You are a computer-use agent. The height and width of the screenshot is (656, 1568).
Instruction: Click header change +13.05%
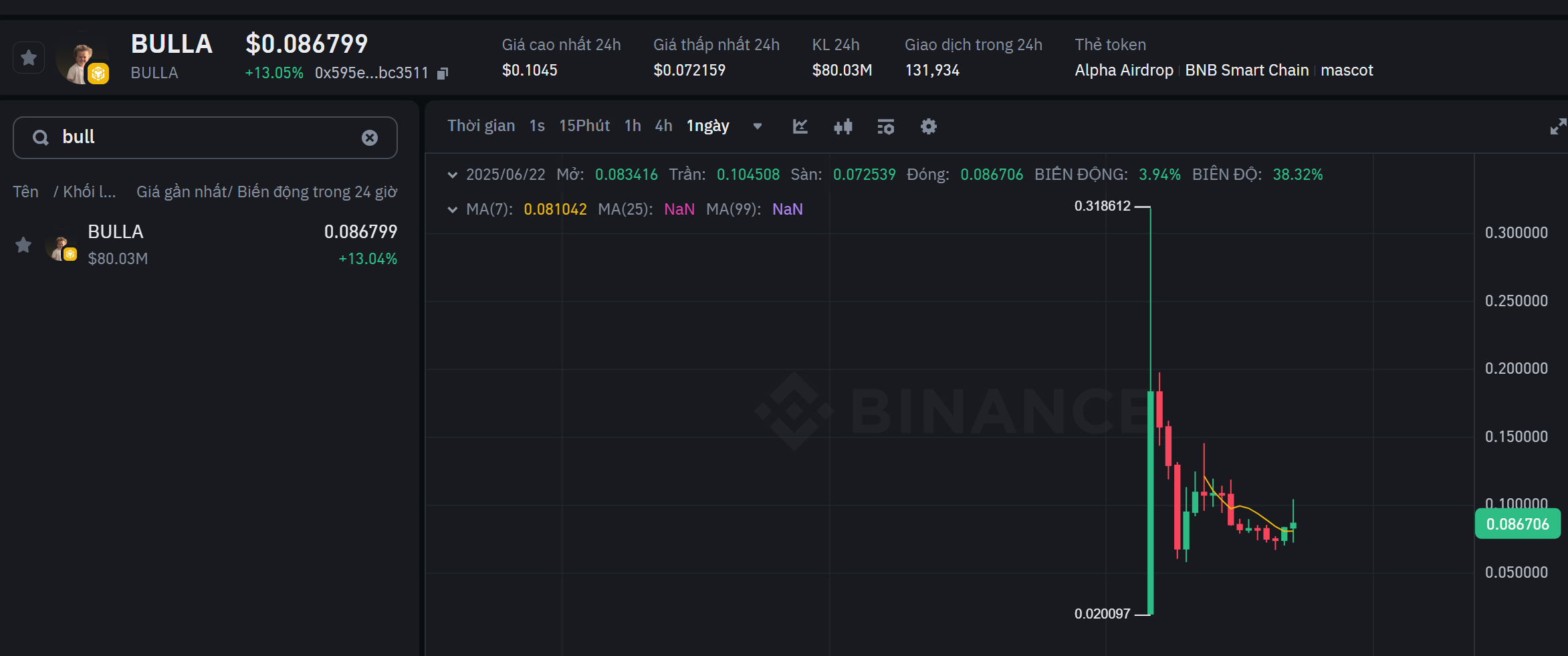point(274,73)
